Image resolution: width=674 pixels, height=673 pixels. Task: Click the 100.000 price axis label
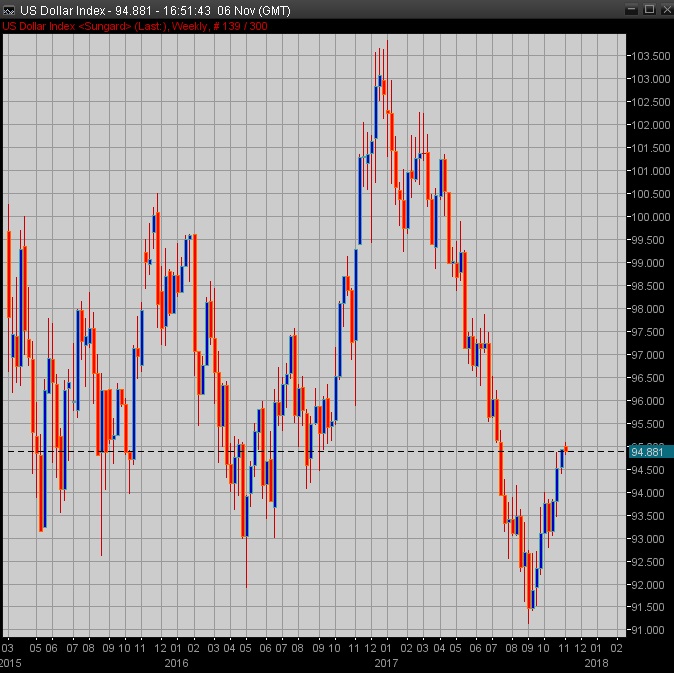tap(650, 217)
